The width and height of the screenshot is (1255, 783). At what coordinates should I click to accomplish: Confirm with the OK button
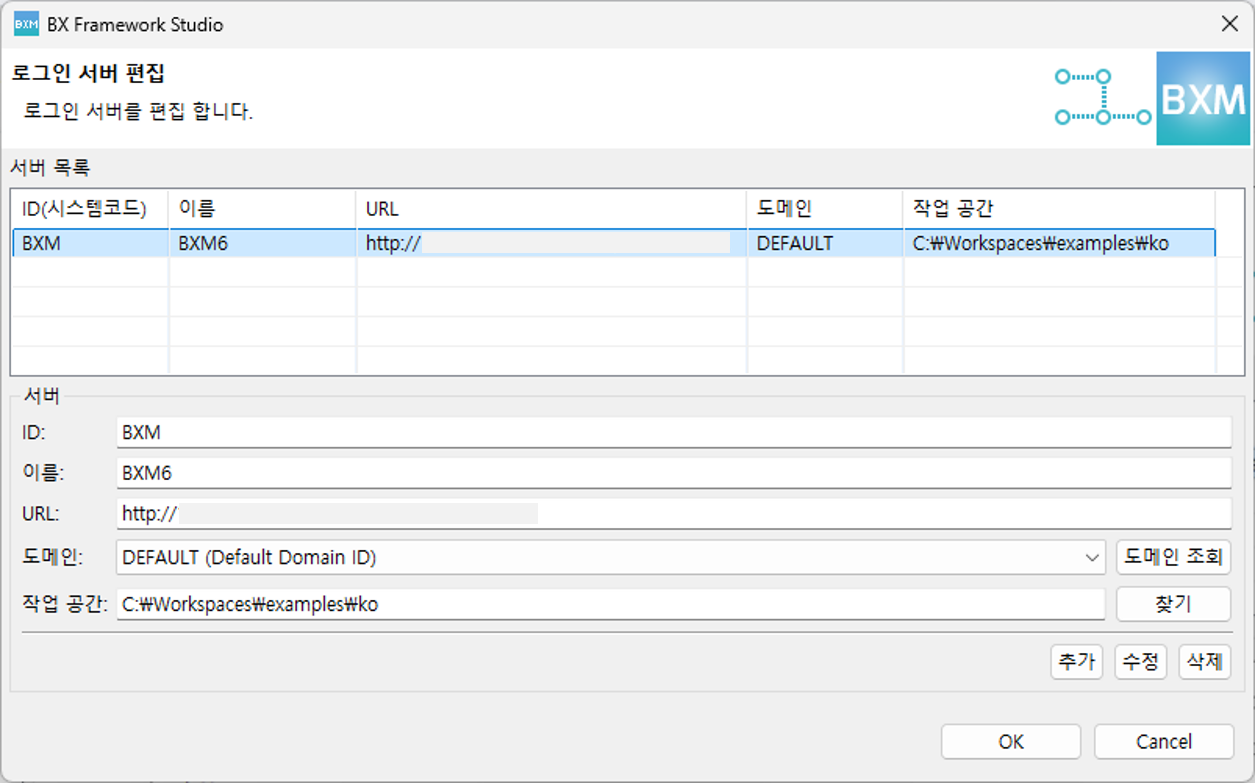[1010, 741]
